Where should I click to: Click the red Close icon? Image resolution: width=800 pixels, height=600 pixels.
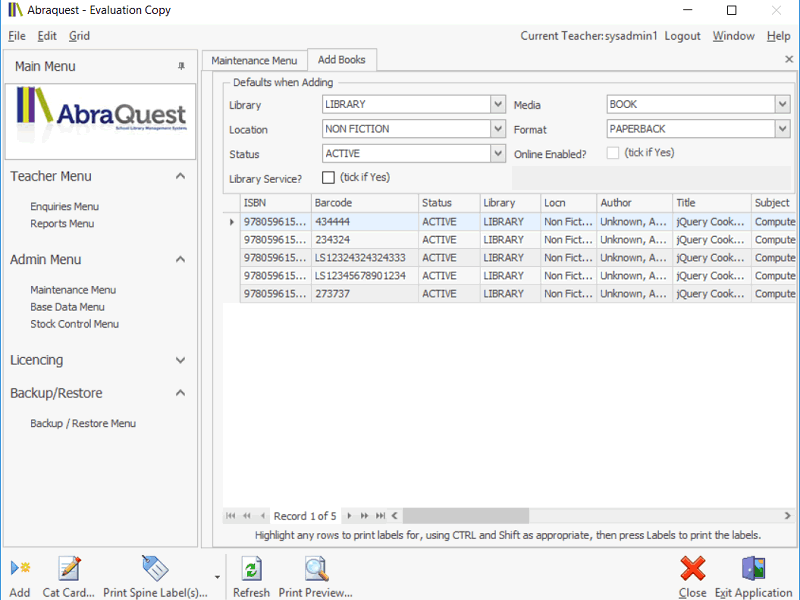coord(692,569)
